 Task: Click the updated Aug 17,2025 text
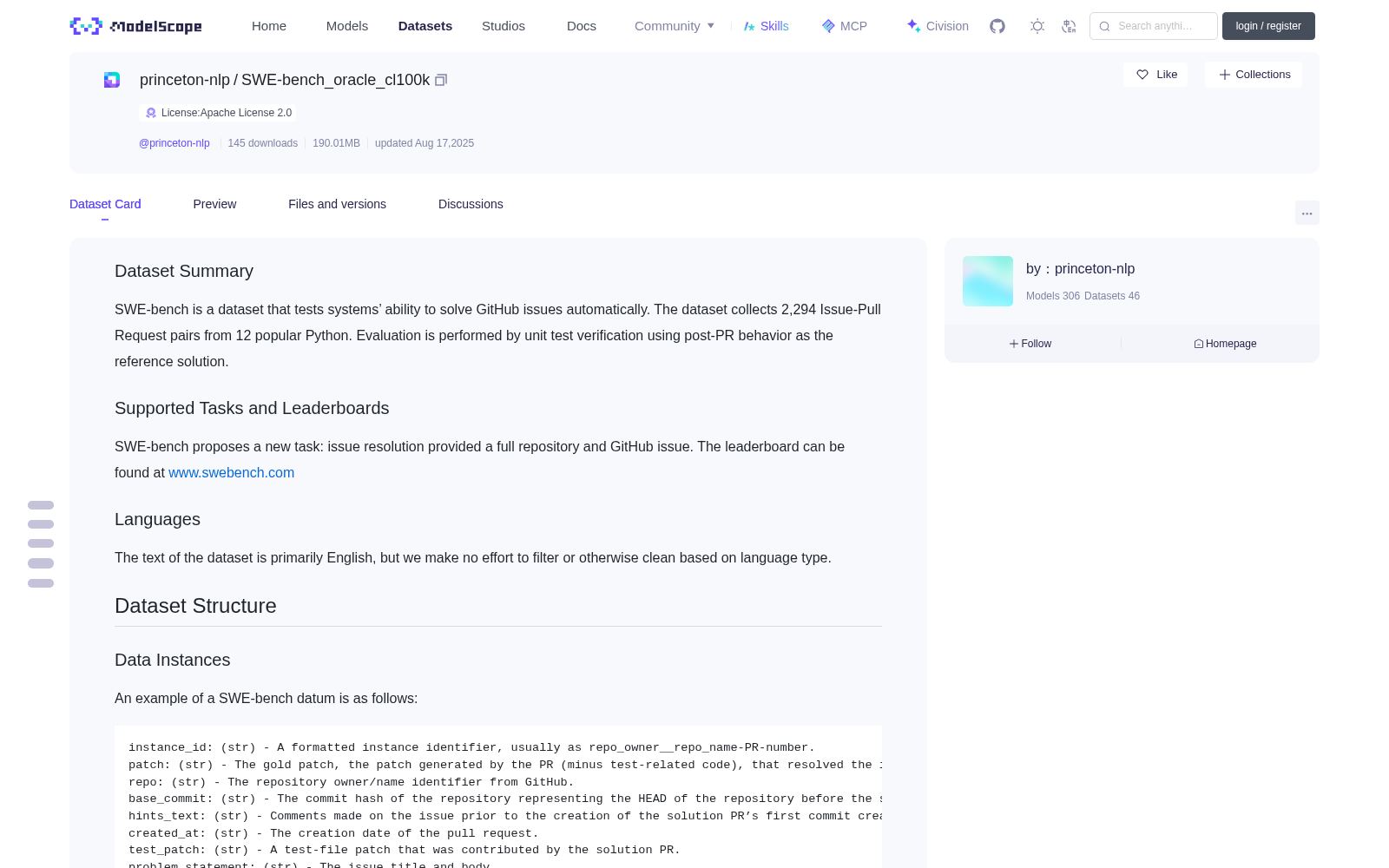pyautogui.click(x=425, y=143)
